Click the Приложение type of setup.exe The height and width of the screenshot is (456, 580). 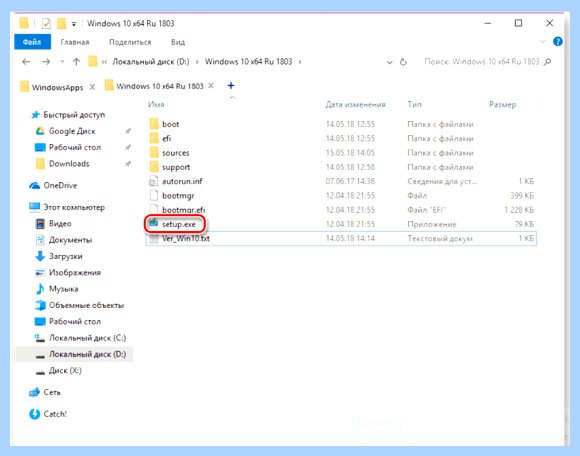[432, 224]
